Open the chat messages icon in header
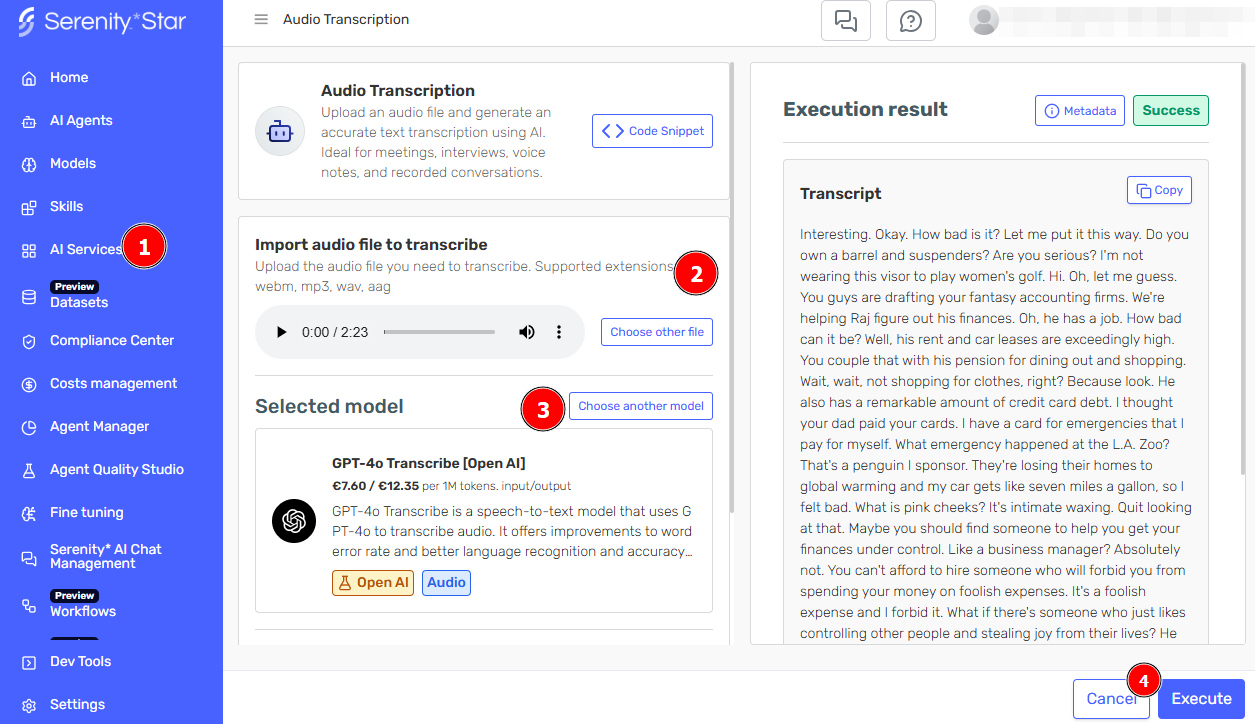Screen dimensions: 1255x724 coord(846,21)
